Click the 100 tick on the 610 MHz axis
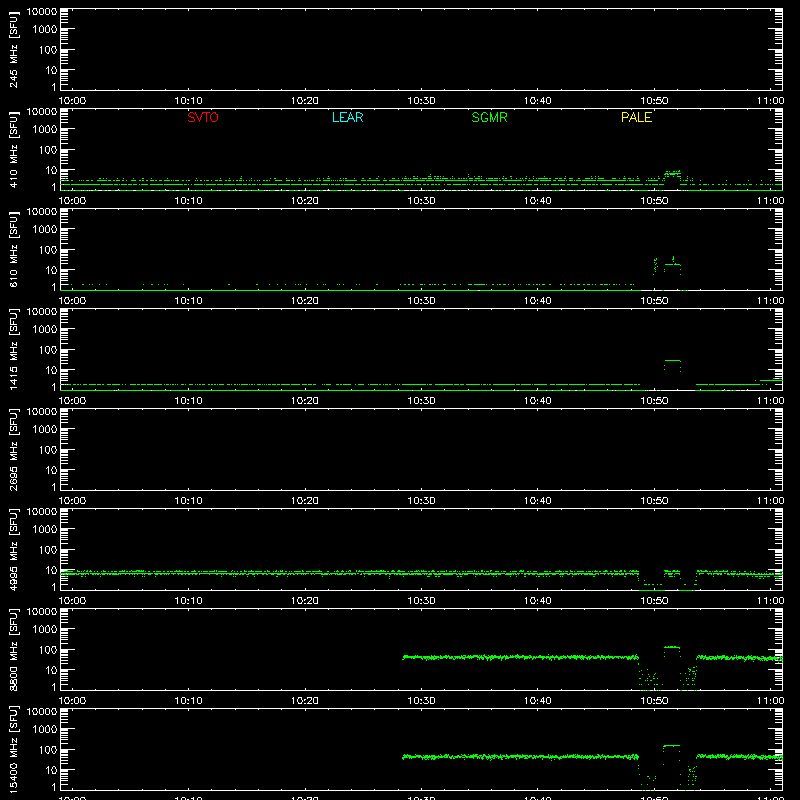 (x=48, y=250)
